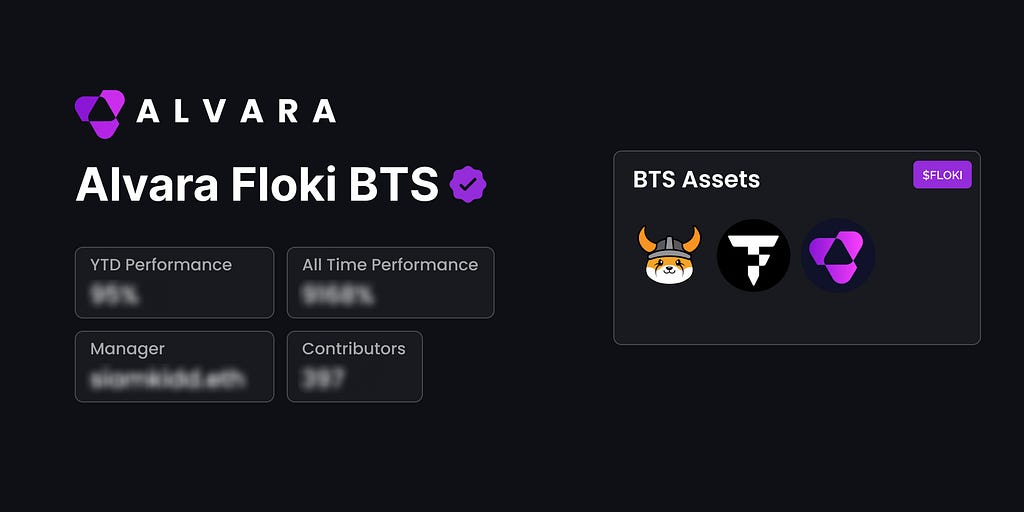
Task: Click the purple verified checkmark badge
Action: 468,184
